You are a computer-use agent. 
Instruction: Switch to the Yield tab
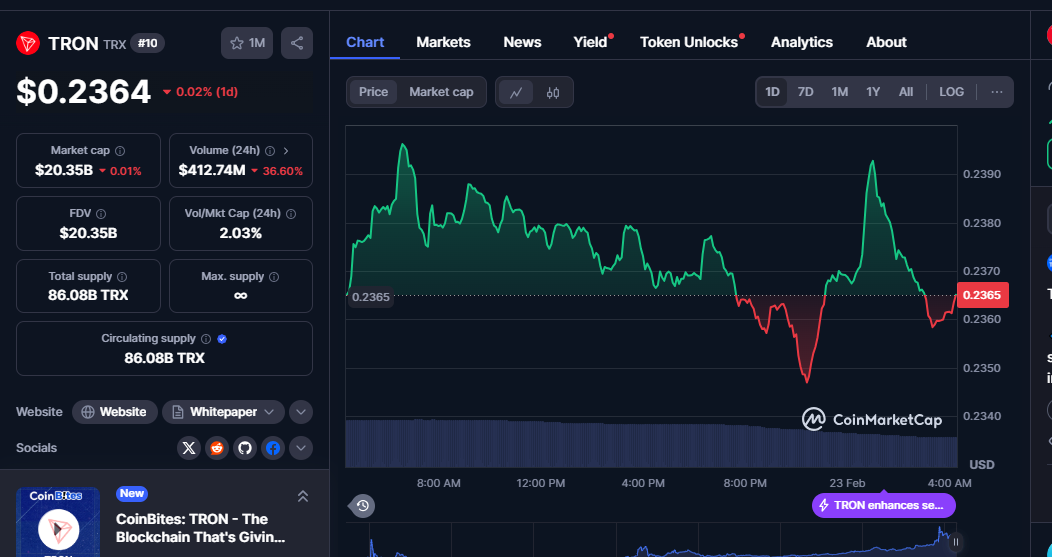(590, 42)
